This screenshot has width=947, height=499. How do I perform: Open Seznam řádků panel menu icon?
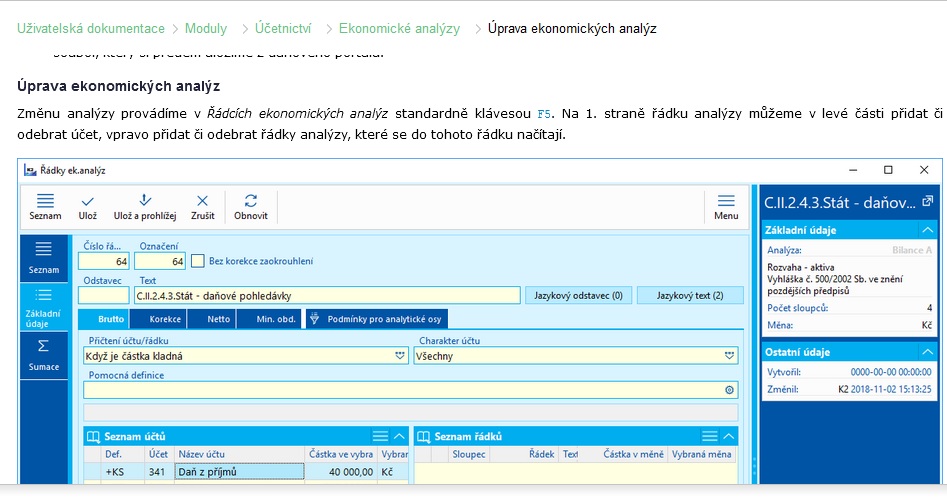pos(710,436)
